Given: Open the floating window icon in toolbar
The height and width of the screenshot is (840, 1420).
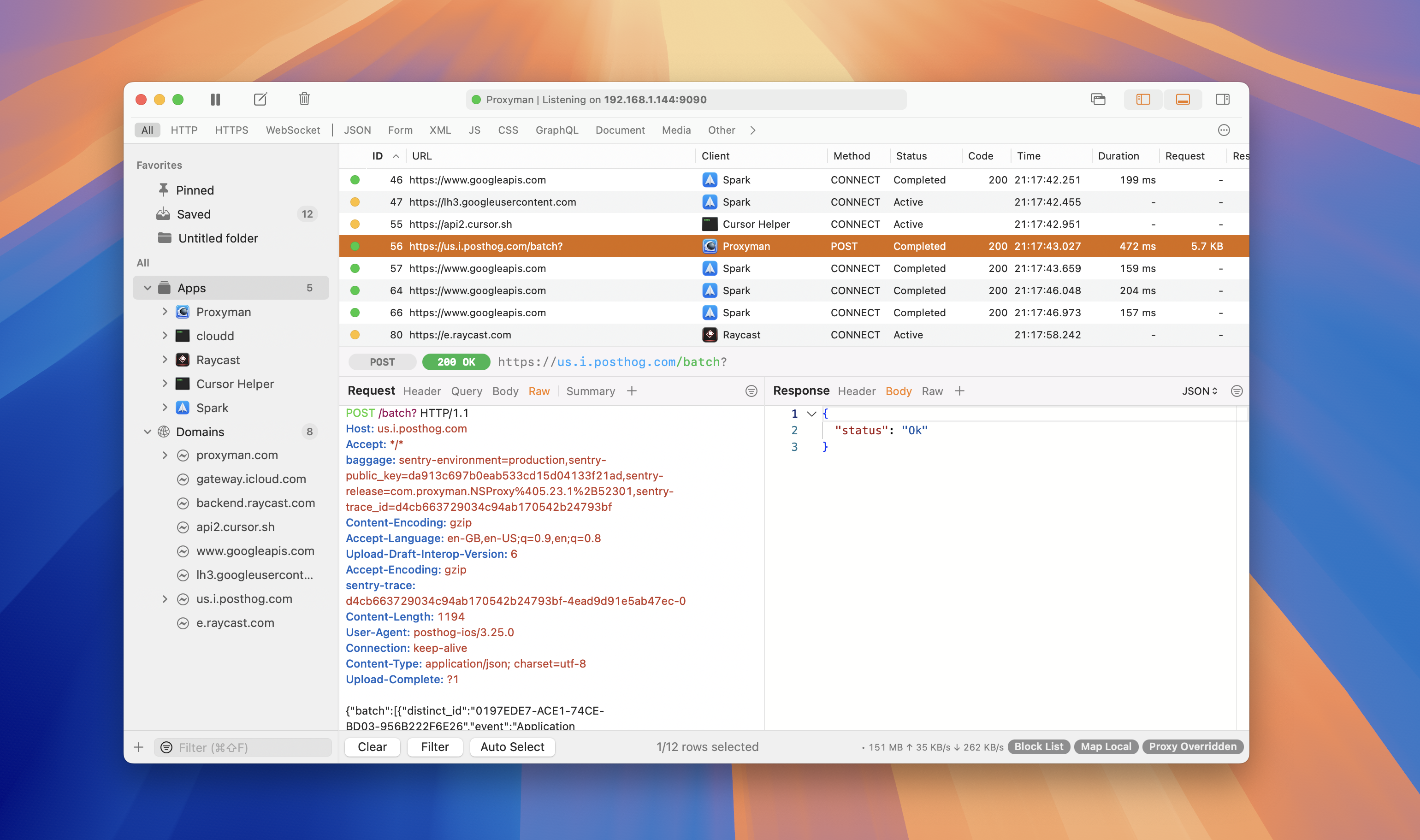Looking at the screenshot, I should coord(1097,100).
